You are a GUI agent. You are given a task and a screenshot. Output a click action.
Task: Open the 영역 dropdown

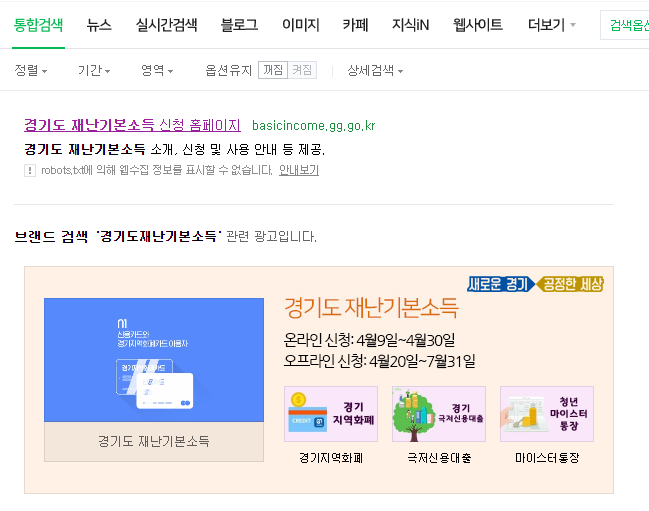pyautogui.click(x=157, y=70)
